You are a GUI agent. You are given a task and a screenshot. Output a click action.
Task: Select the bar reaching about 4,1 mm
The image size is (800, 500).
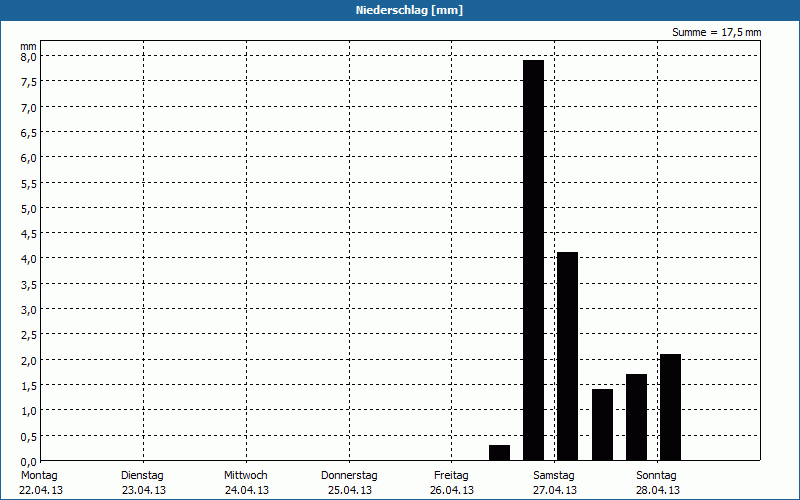567,356
